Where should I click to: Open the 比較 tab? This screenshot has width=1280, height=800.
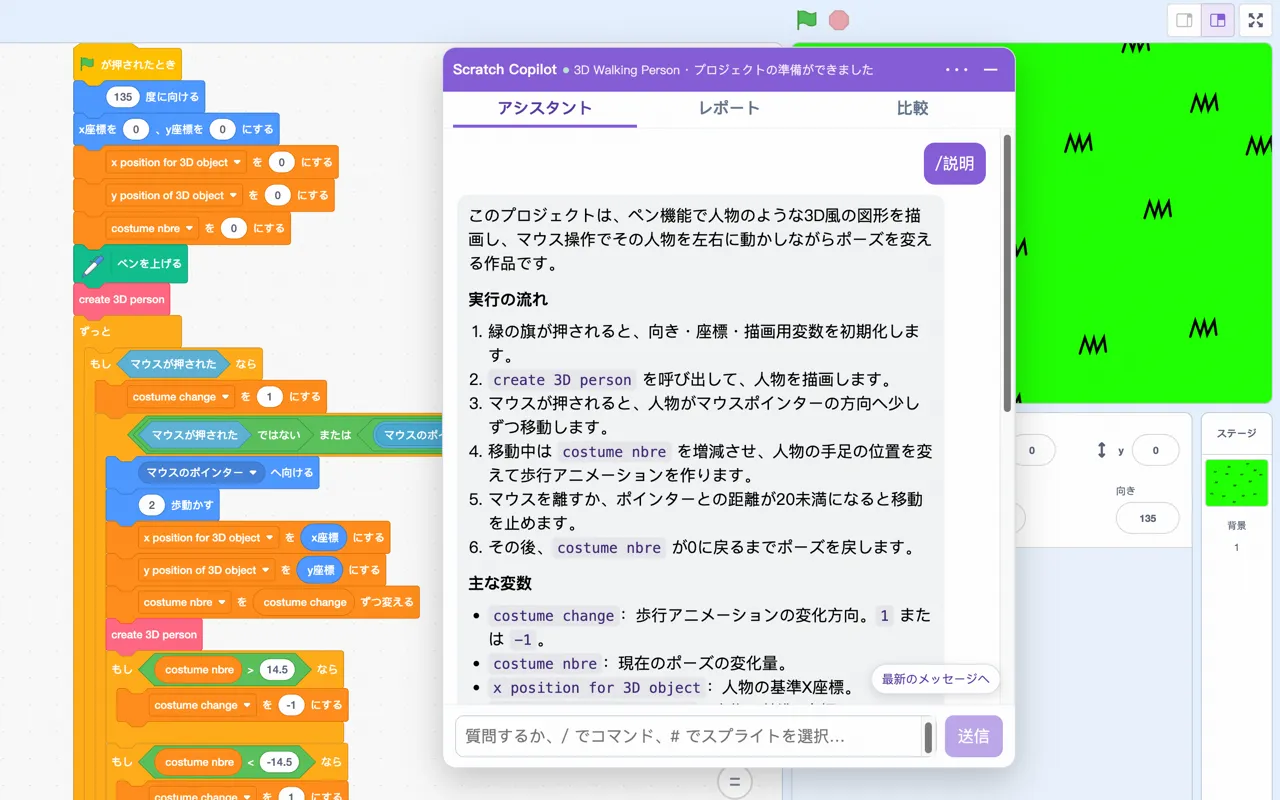pos(912,108)
